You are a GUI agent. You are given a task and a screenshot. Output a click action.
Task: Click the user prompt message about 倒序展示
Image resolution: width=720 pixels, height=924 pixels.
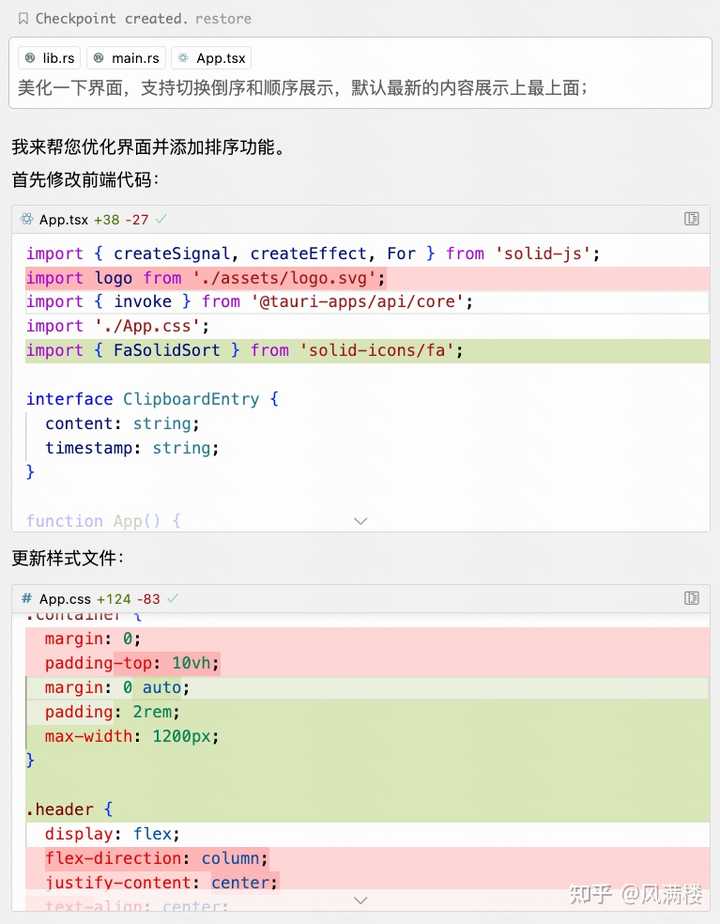coord(300,88)
